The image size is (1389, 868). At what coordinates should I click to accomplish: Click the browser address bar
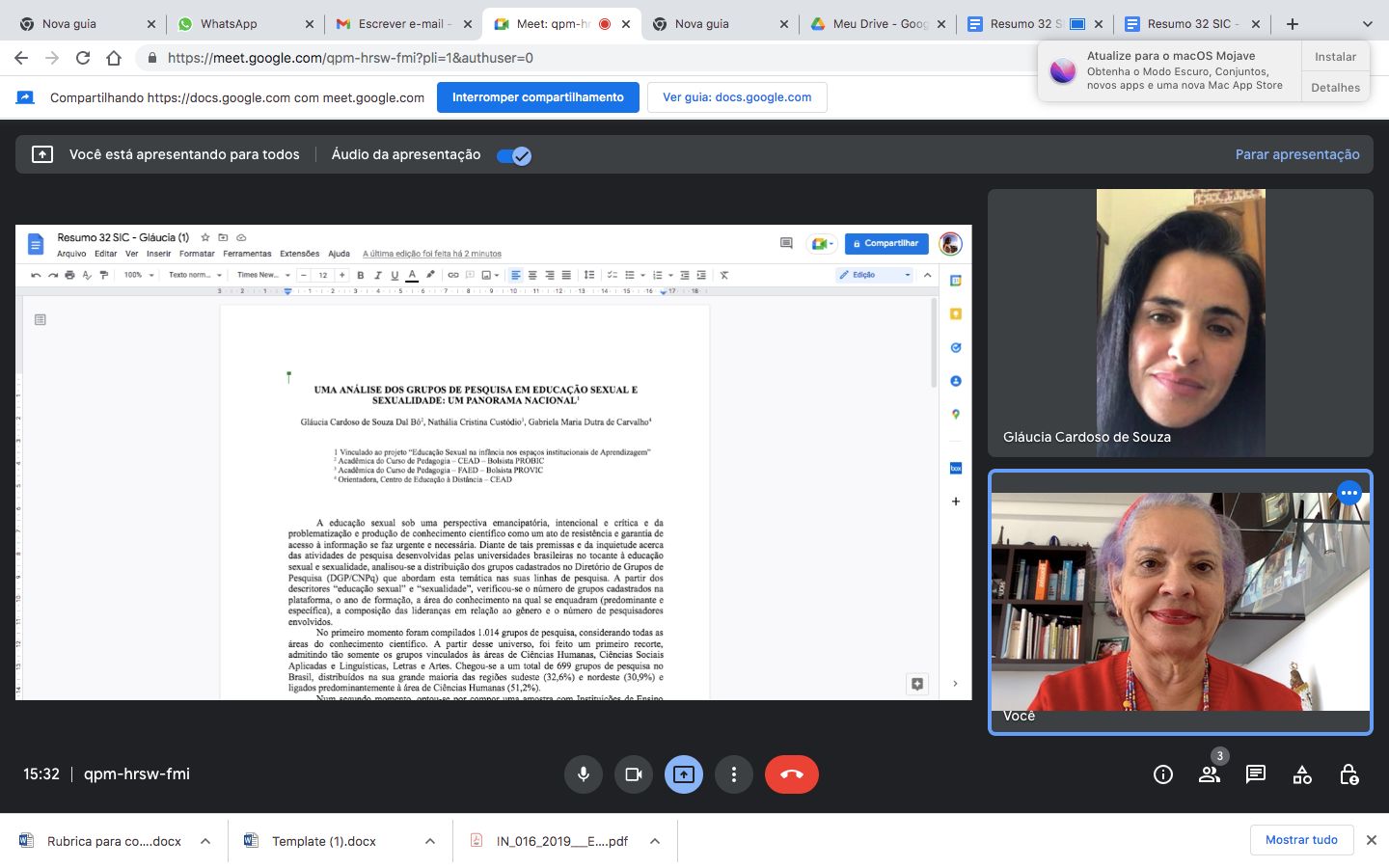point(579,58)
